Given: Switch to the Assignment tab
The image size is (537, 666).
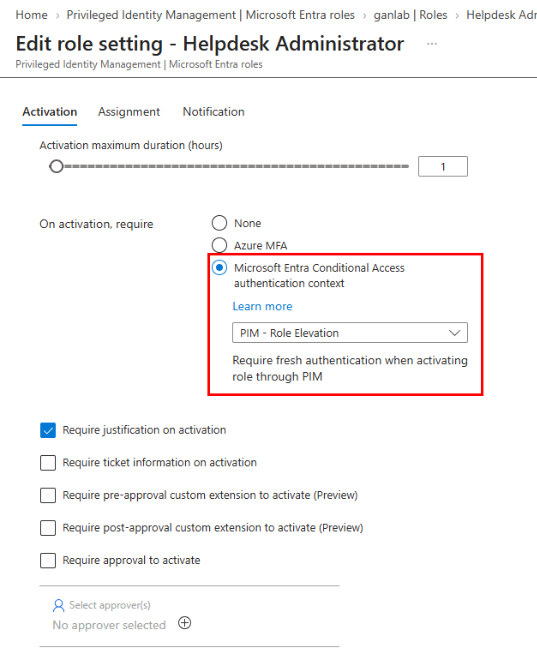Looking at the screenshot, I should point(129,112).
